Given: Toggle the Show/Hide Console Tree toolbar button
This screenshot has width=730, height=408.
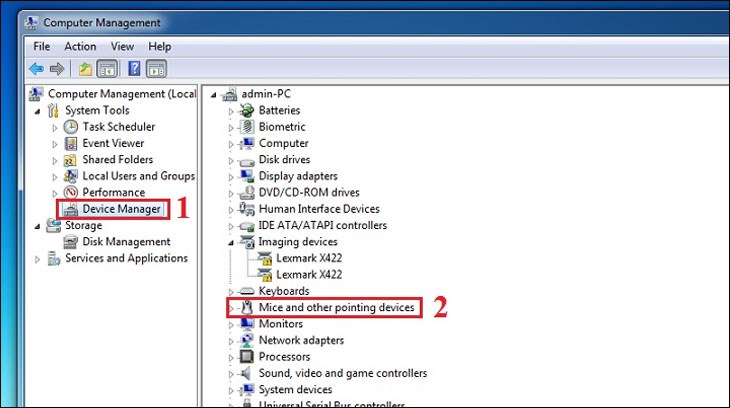Looking at the screenshot, I should pyautogui.click(x=107, y=69).
